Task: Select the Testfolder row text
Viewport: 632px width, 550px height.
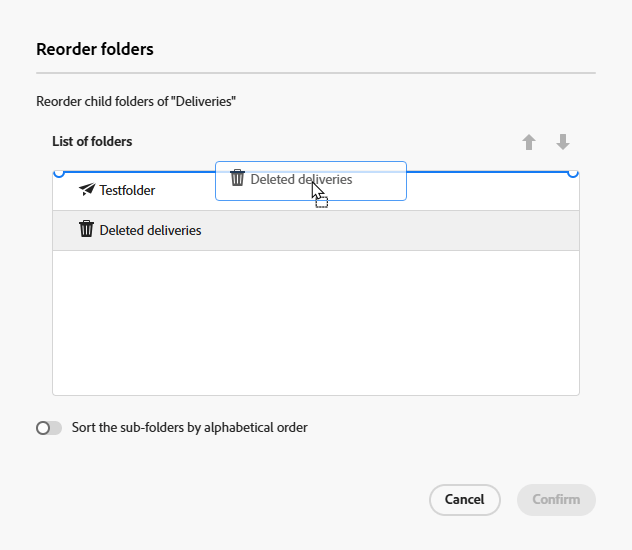Action: pyautogui.click(x=127, y=190)
